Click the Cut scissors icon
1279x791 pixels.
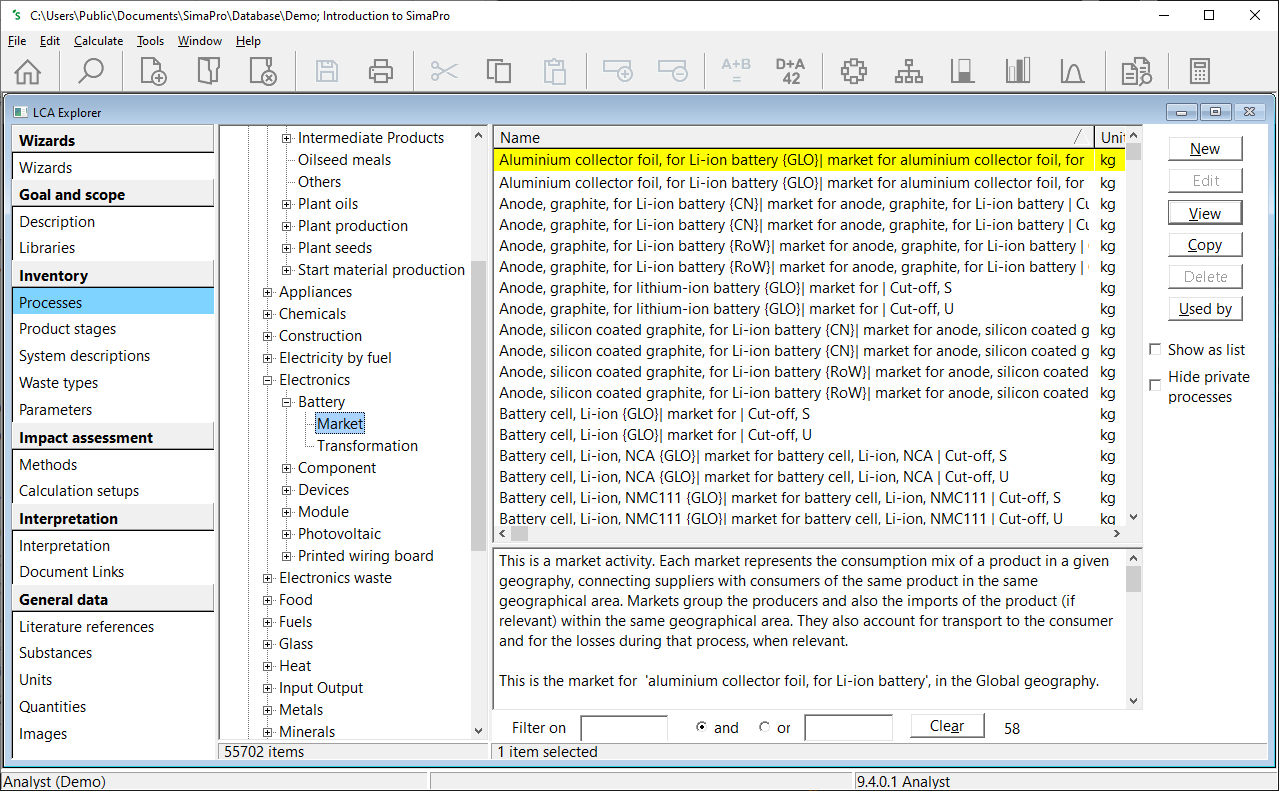444,71
